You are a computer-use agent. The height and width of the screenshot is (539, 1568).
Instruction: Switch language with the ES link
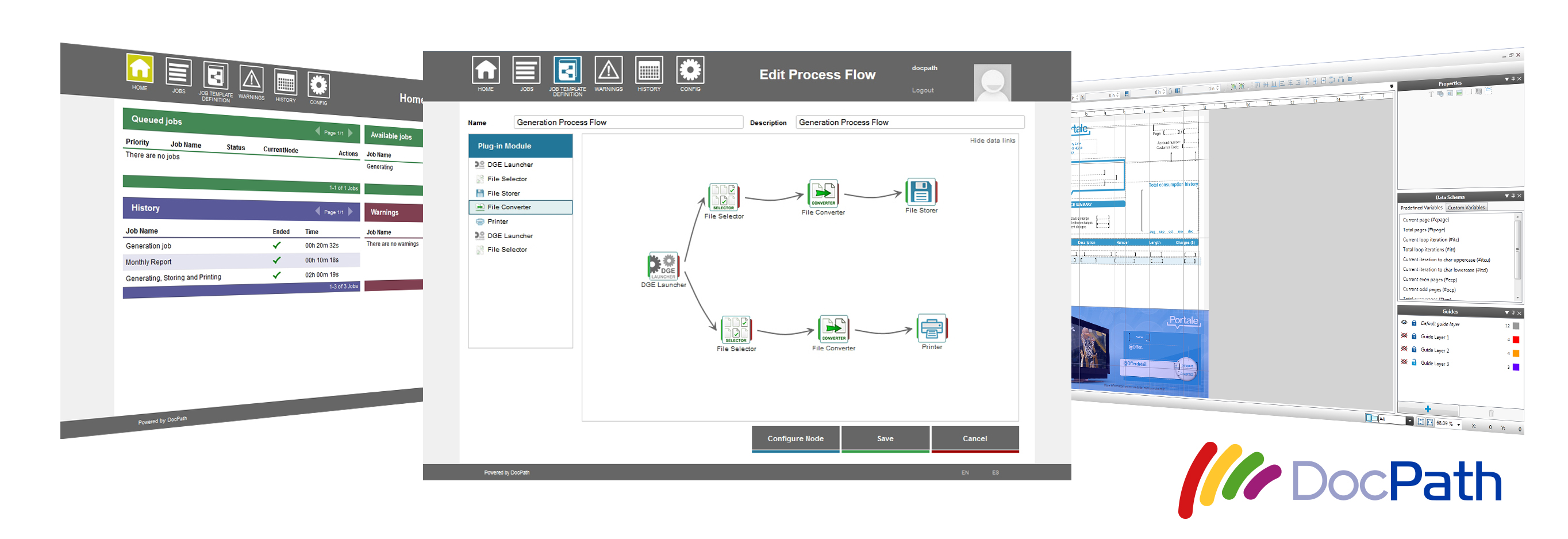click(995, 473)
